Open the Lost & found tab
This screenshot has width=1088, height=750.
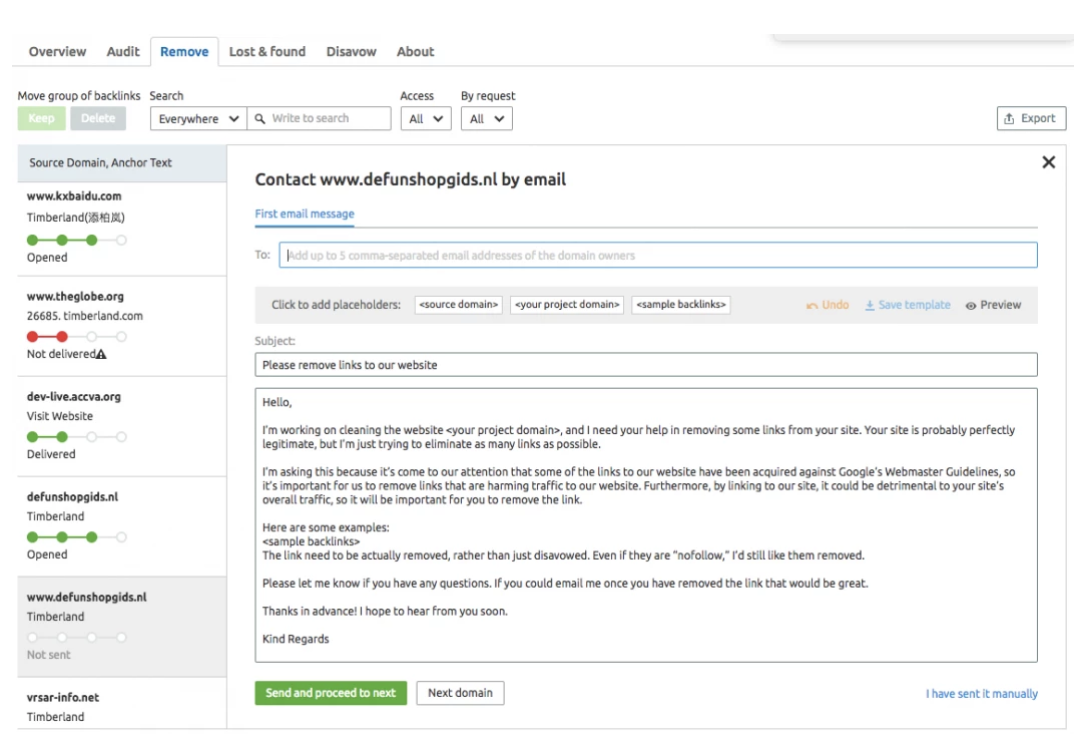pos(267,52)
